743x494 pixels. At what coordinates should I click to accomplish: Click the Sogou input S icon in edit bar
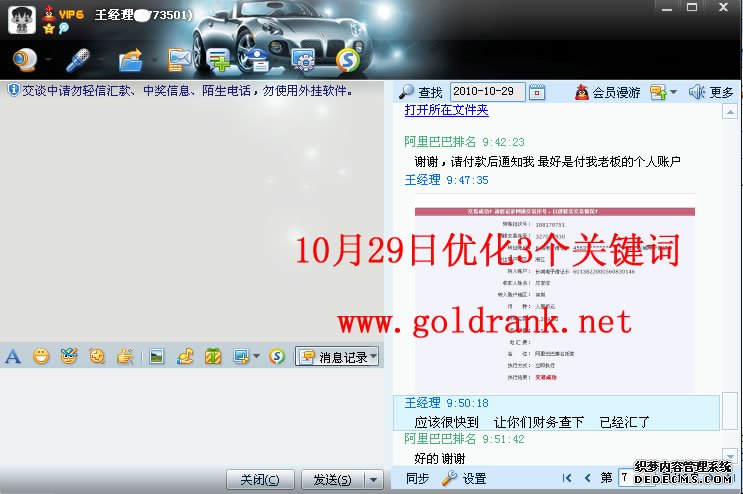point(277,356)
